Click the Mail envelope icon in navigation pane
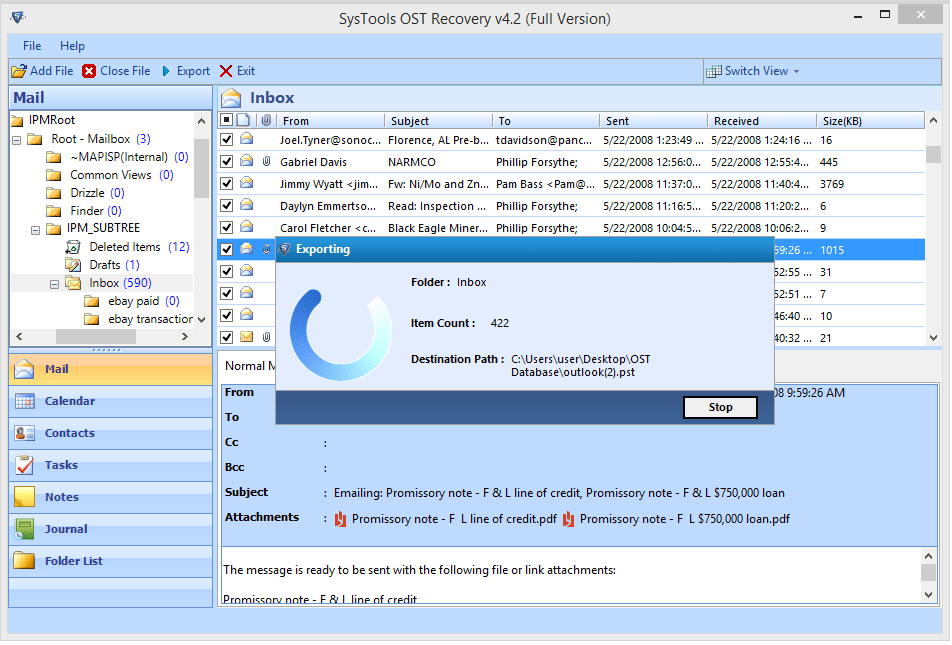 click(x=24, y=369)
